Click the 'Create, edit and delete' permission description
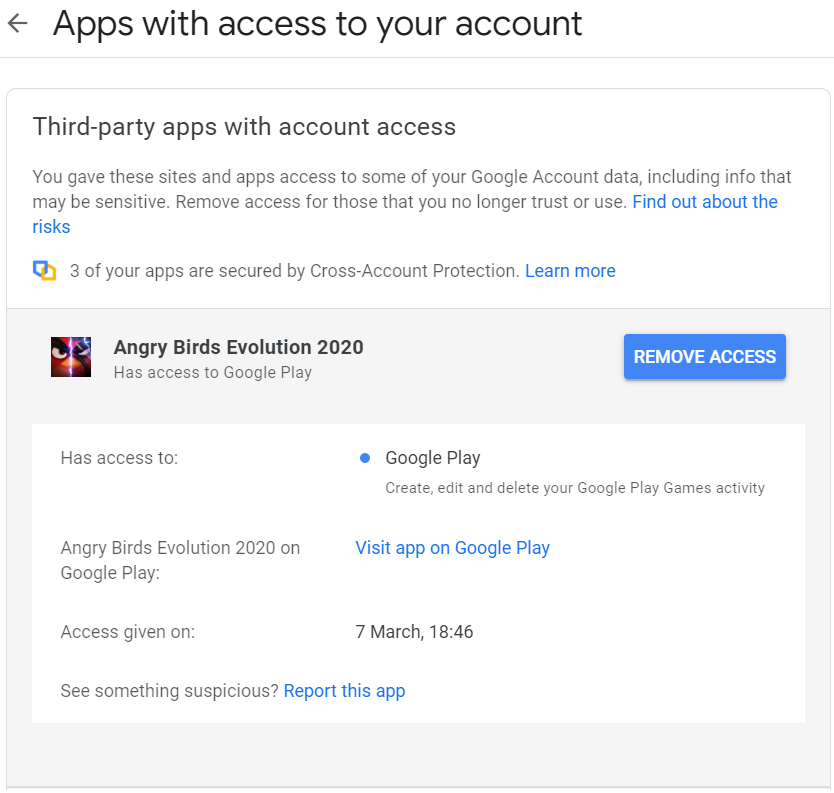The width and height of the screenshot is (834, 793). pos(575,488)
